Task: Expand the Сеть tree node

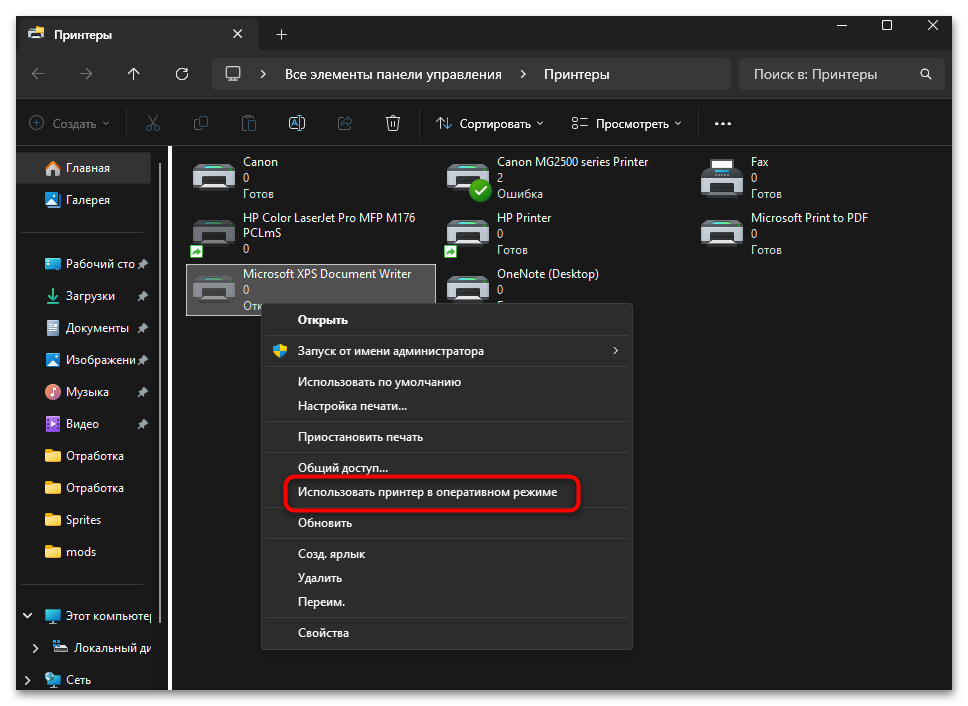Action: pyautogui.click(x=27, y=679)
